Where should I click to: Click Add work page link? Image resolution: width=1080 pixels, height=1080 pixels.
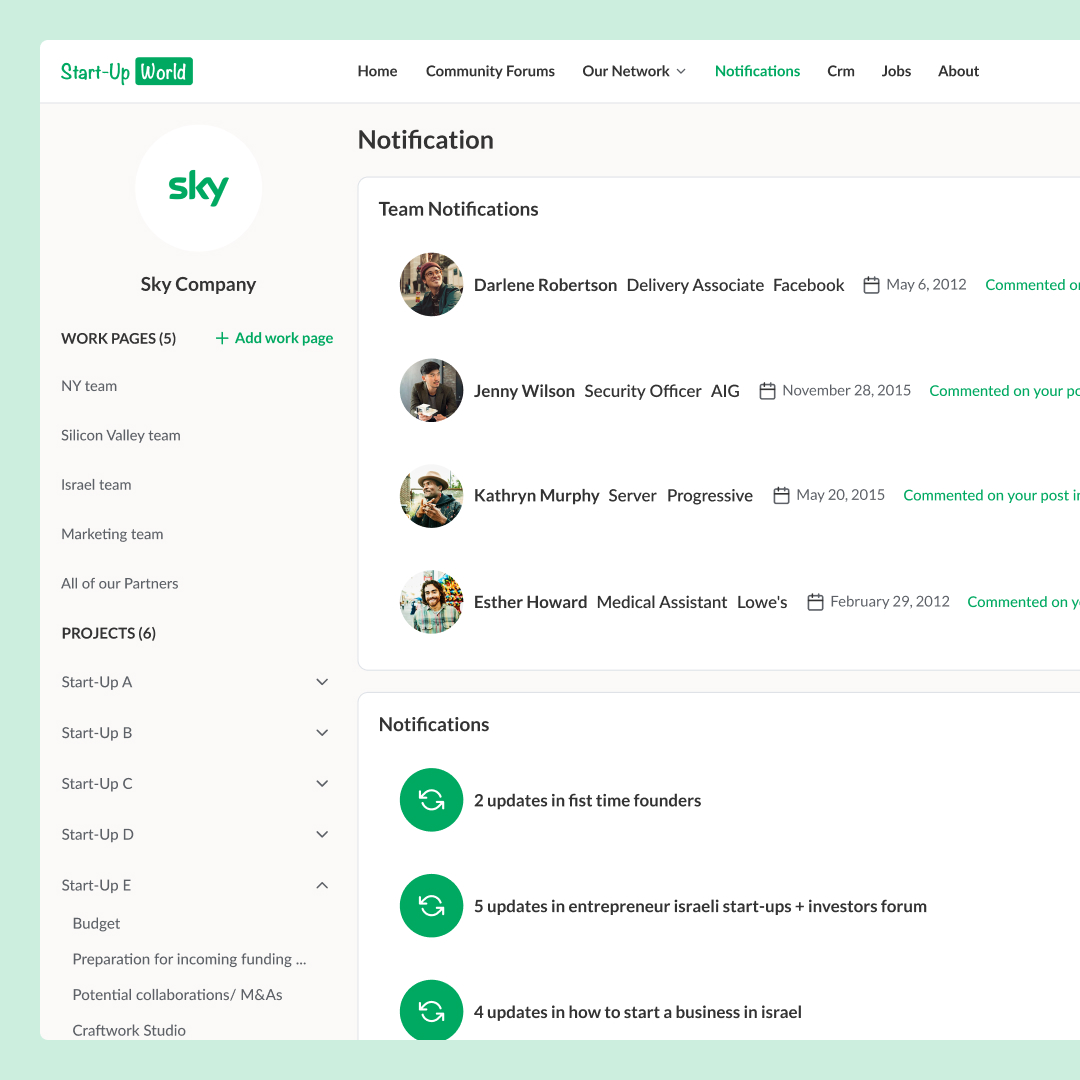coord(274,338)
